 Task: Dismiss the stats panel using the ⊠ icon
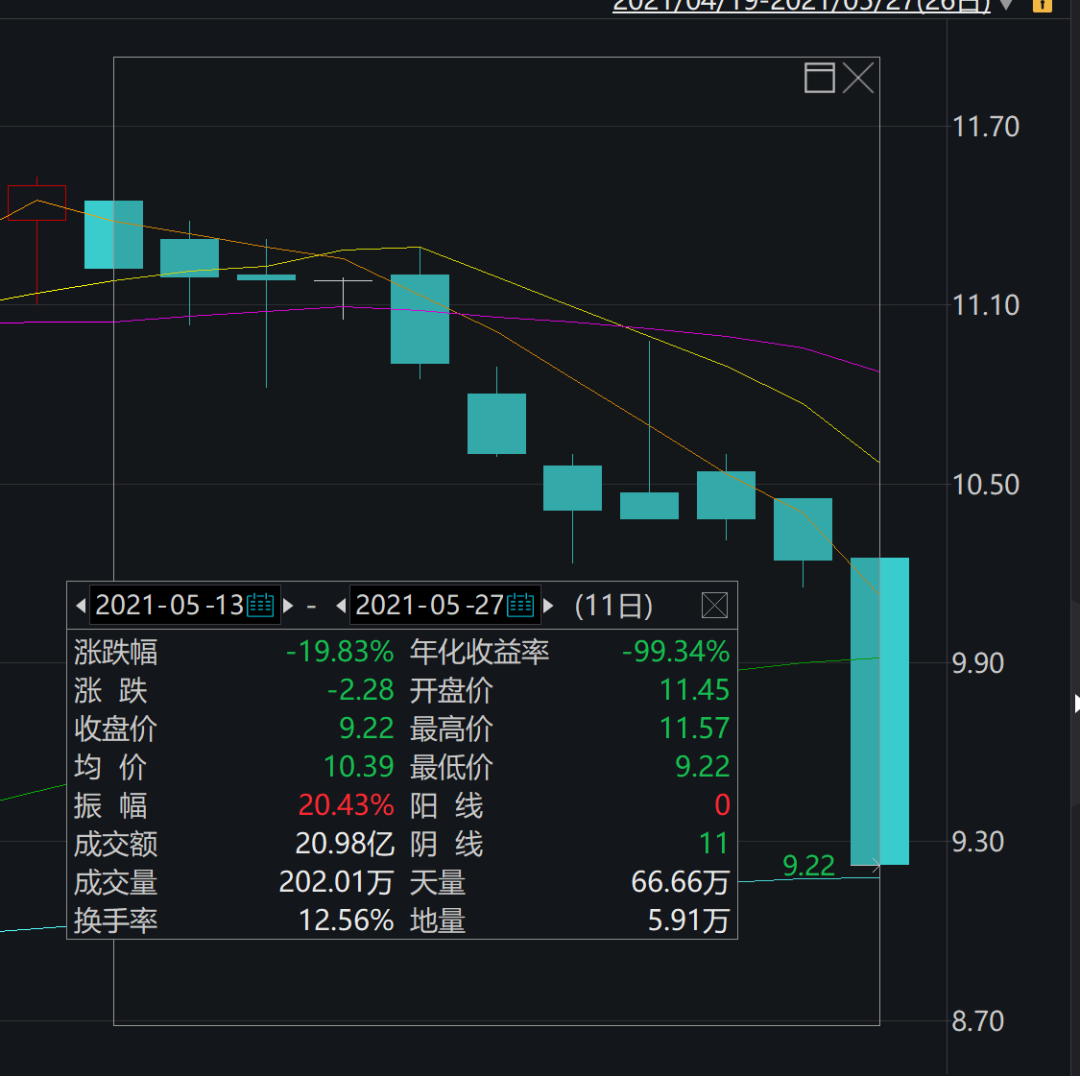point(716,604)
